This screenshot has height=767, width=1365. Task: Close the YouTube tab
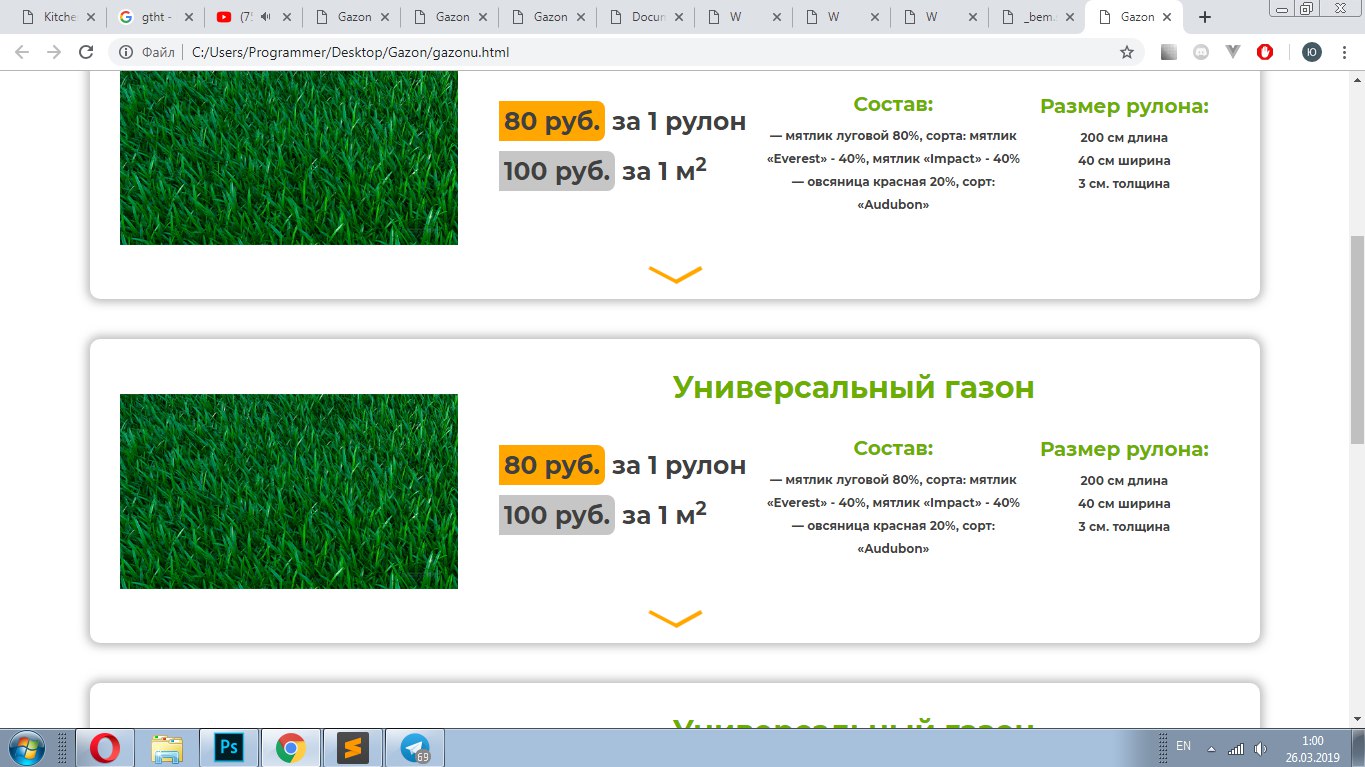(287, 17)
